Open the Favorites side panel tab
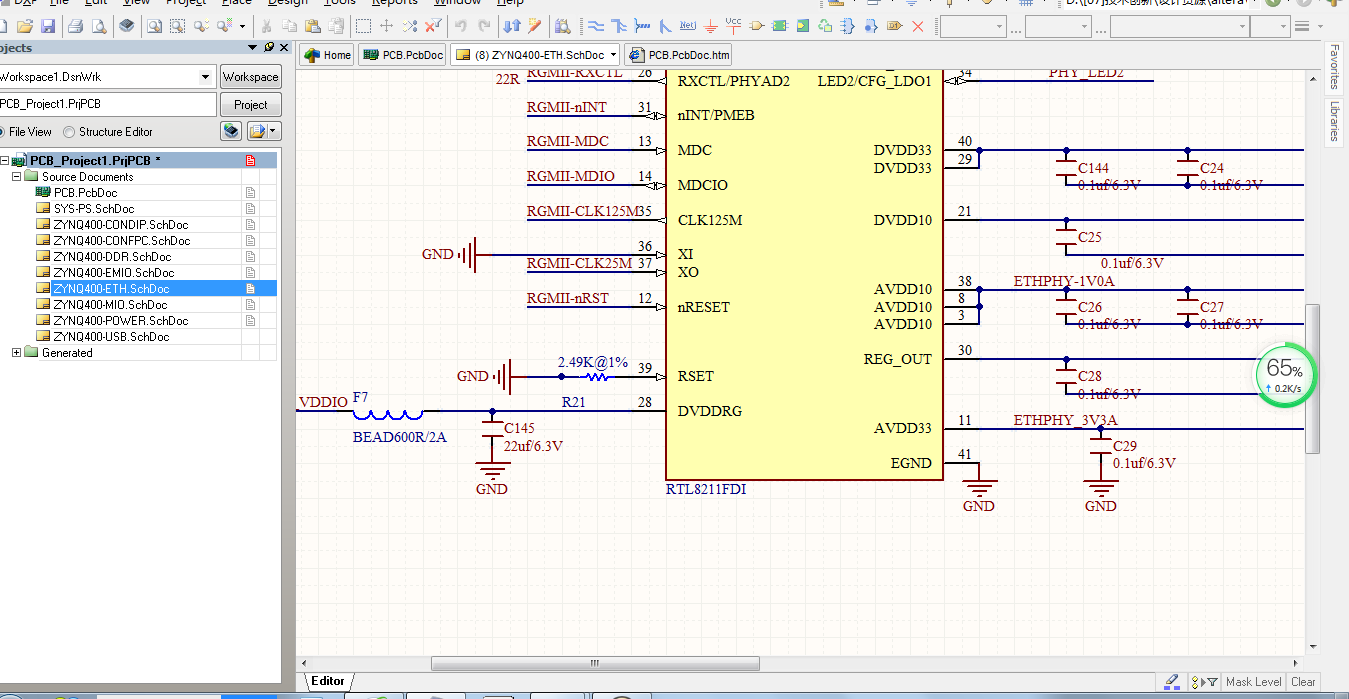The height and width of the screenshot is (699, 1349). click(x=1334, y=66)
